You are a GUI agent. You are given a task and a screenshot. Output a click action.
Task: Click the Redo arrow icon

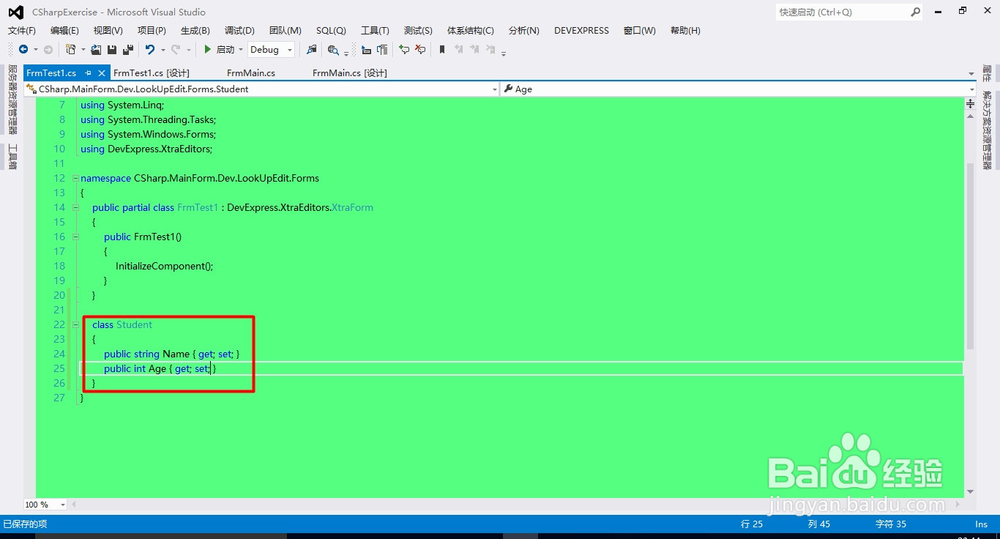(x=175, y=49)
